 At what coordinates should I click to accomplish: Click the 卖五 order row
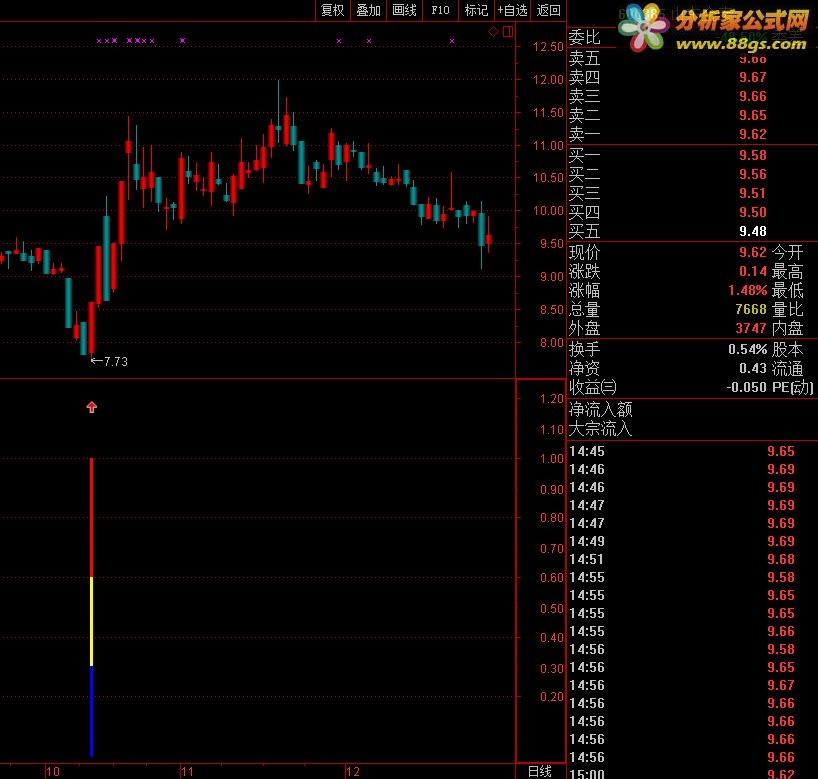coord(693,58)
